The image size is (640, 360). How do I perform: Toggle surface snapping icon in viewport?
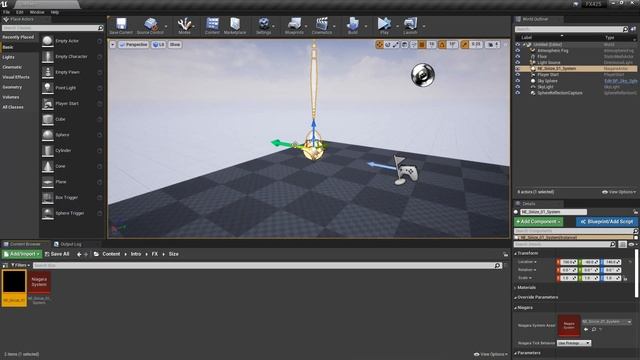pyautogui.click(x=413, y=44)
